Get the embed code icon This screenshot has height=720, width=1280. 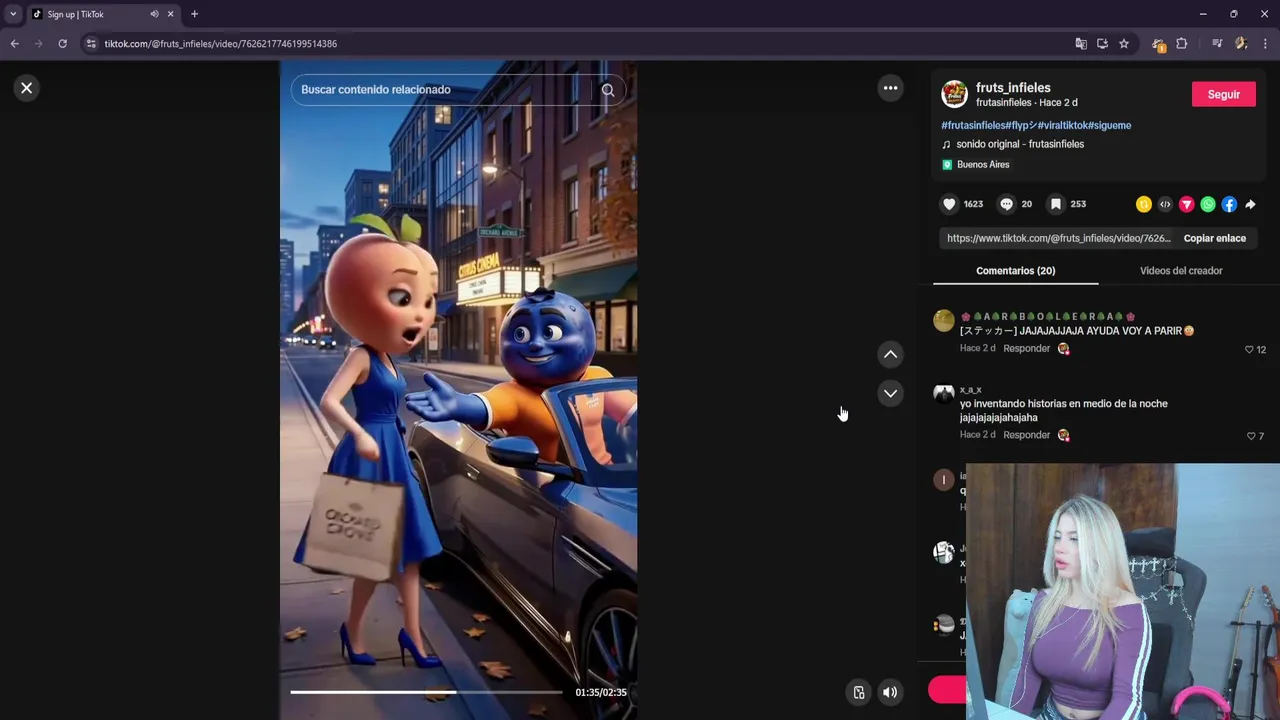click(1165, 204)
